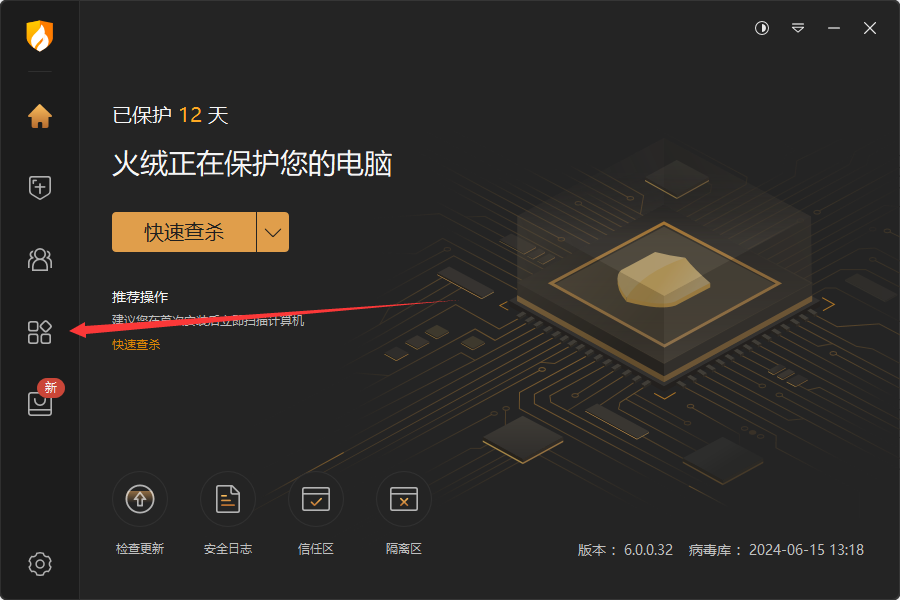Open the settings gear icon
Screen dimensions: 900x600
(40, 564)
